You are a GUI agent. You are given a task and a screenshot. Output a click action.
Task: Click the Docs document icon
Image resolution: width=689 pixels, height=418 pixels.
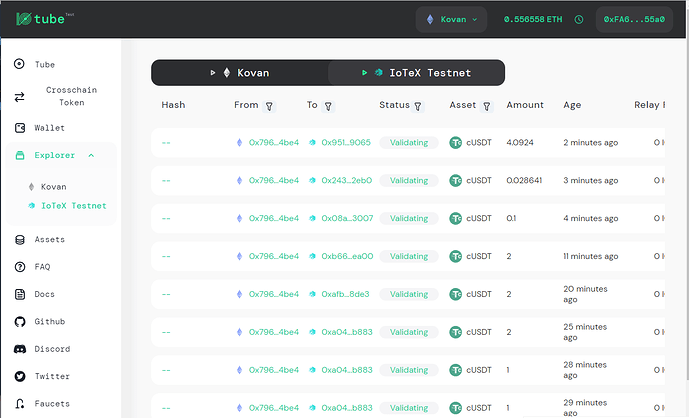click(x=20, y=294)
